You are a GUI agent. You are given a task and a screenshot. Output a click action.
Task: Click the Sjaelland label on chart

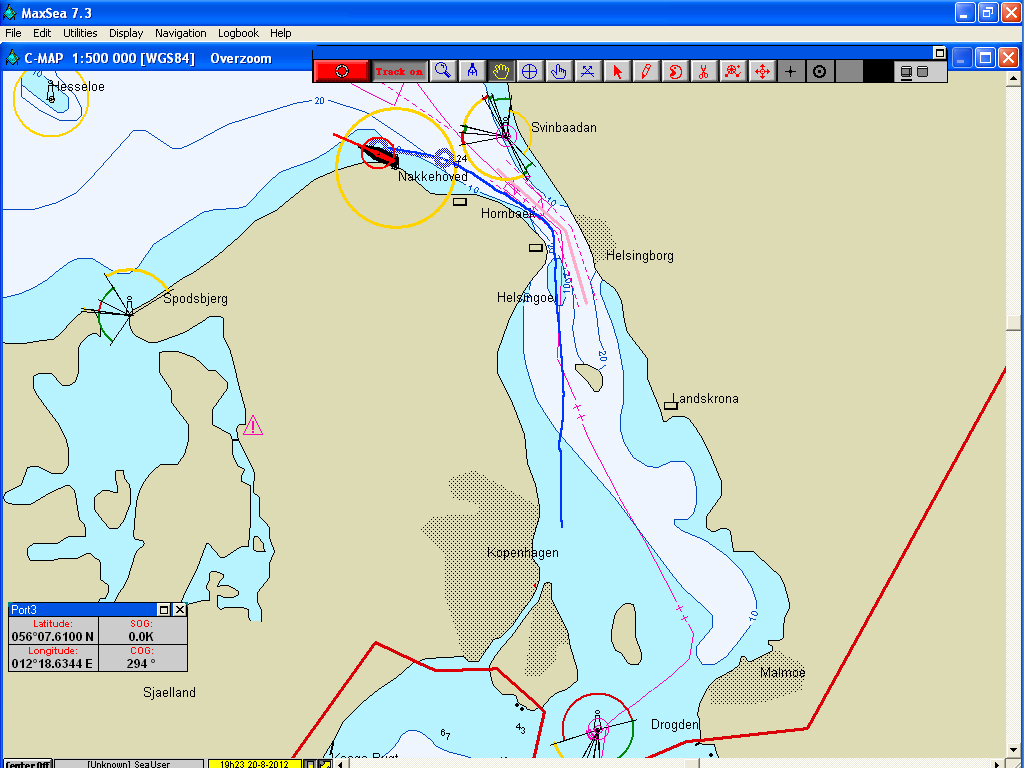pyautogui.click(x=169, y=692)
